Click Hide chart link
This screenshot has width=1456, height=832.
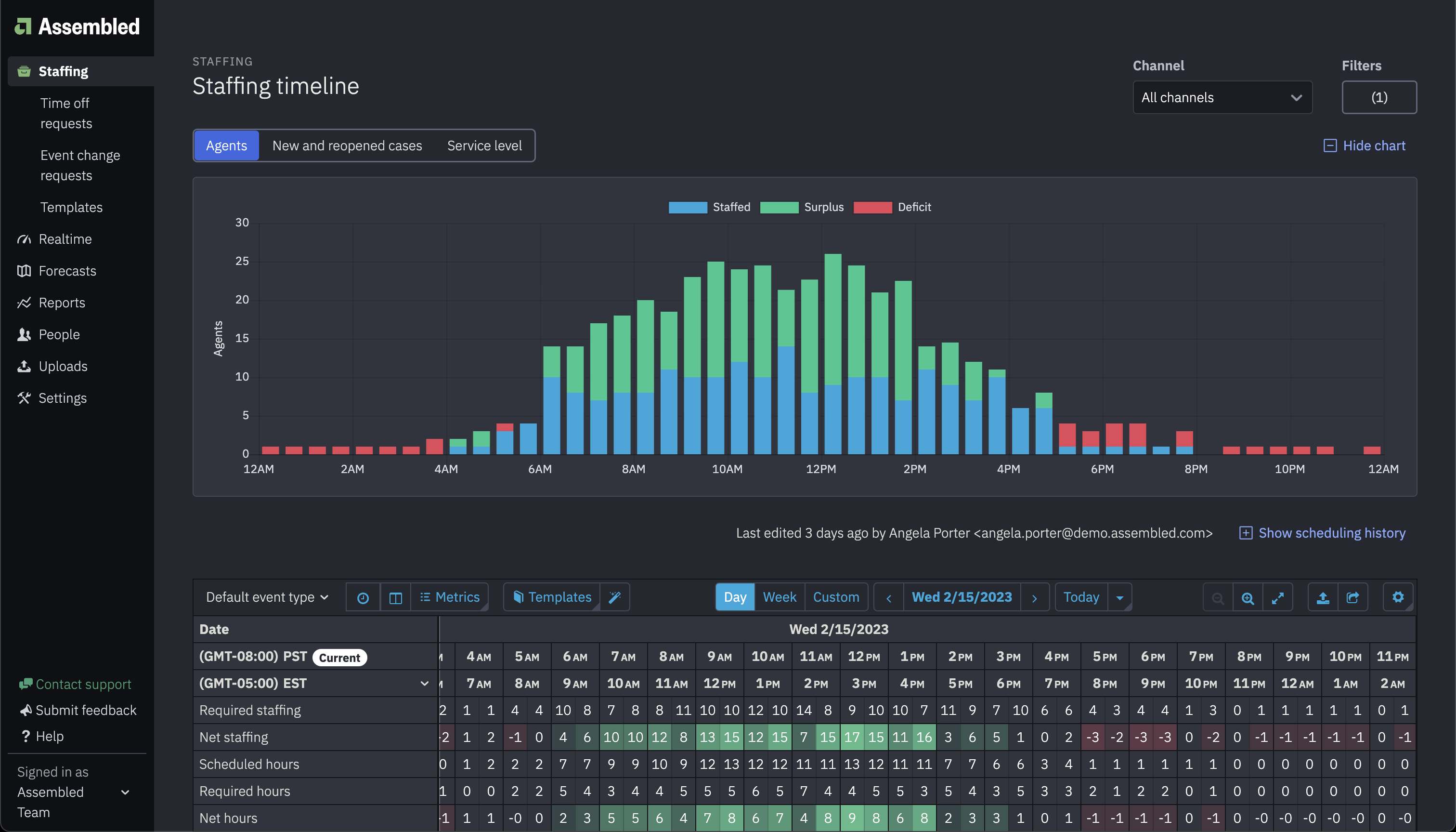(1374, 145)
